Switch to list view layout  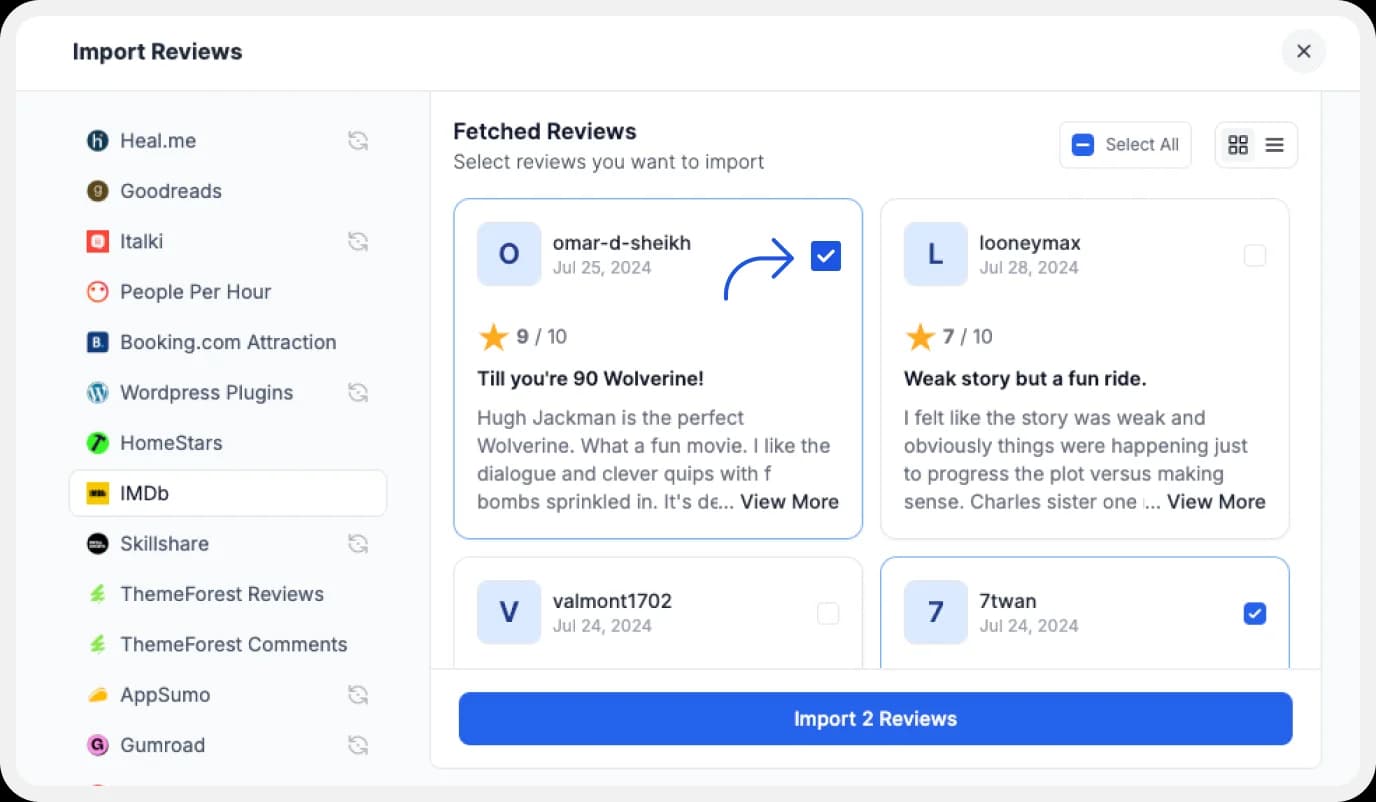(1274, 144)
